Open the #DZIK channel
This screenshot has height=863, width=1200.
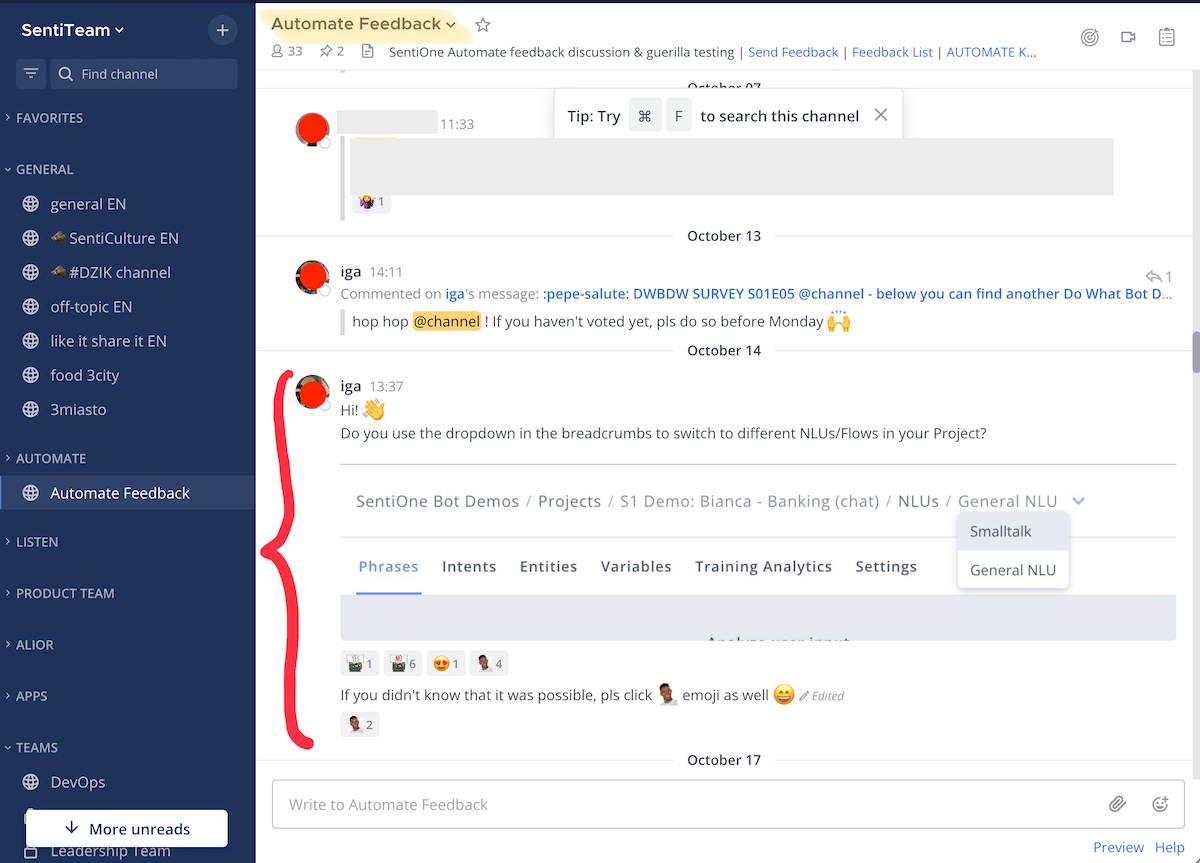pyautogui.click(x=127, y=272)
